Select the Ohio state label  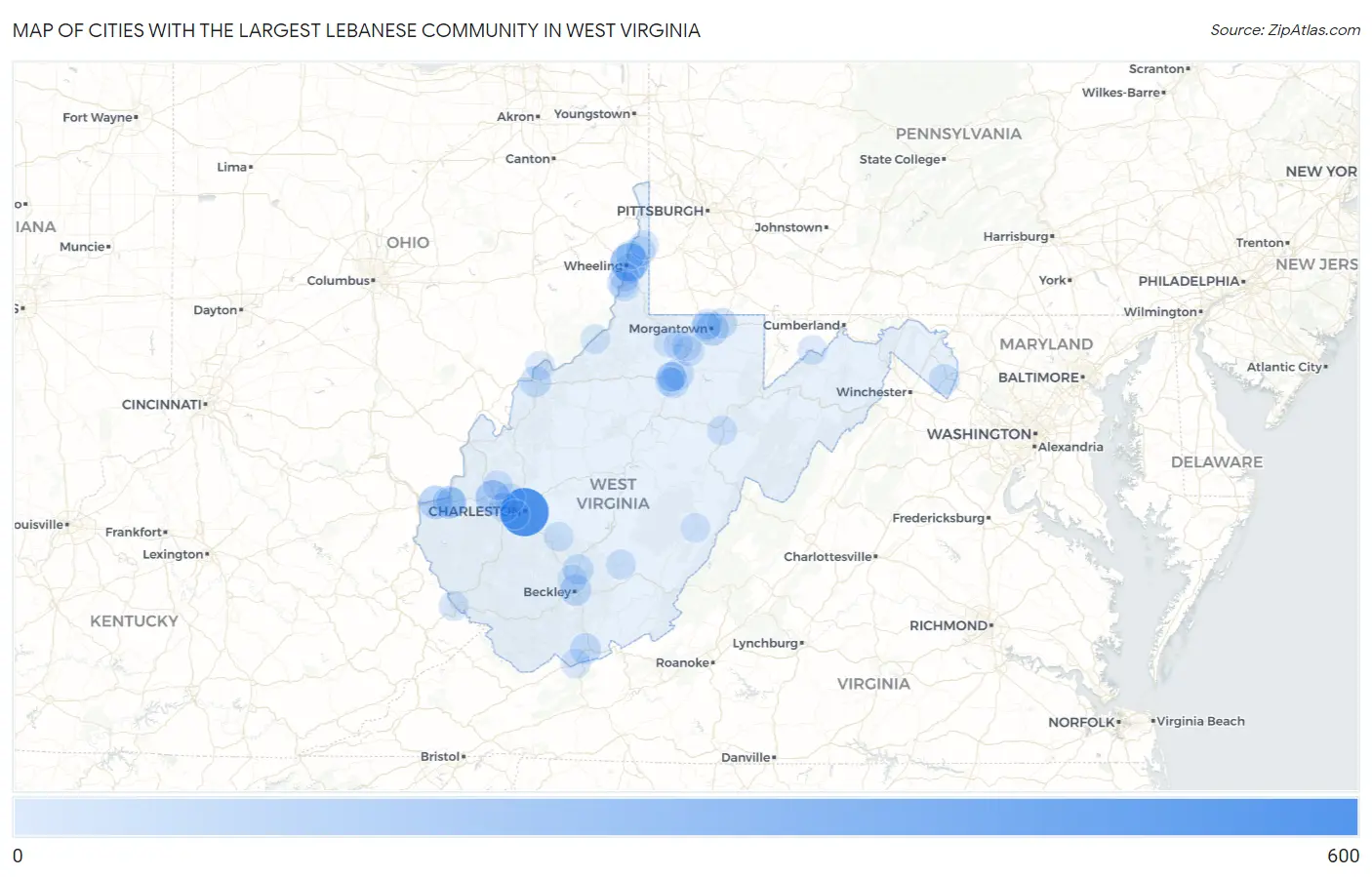(408, 243)
